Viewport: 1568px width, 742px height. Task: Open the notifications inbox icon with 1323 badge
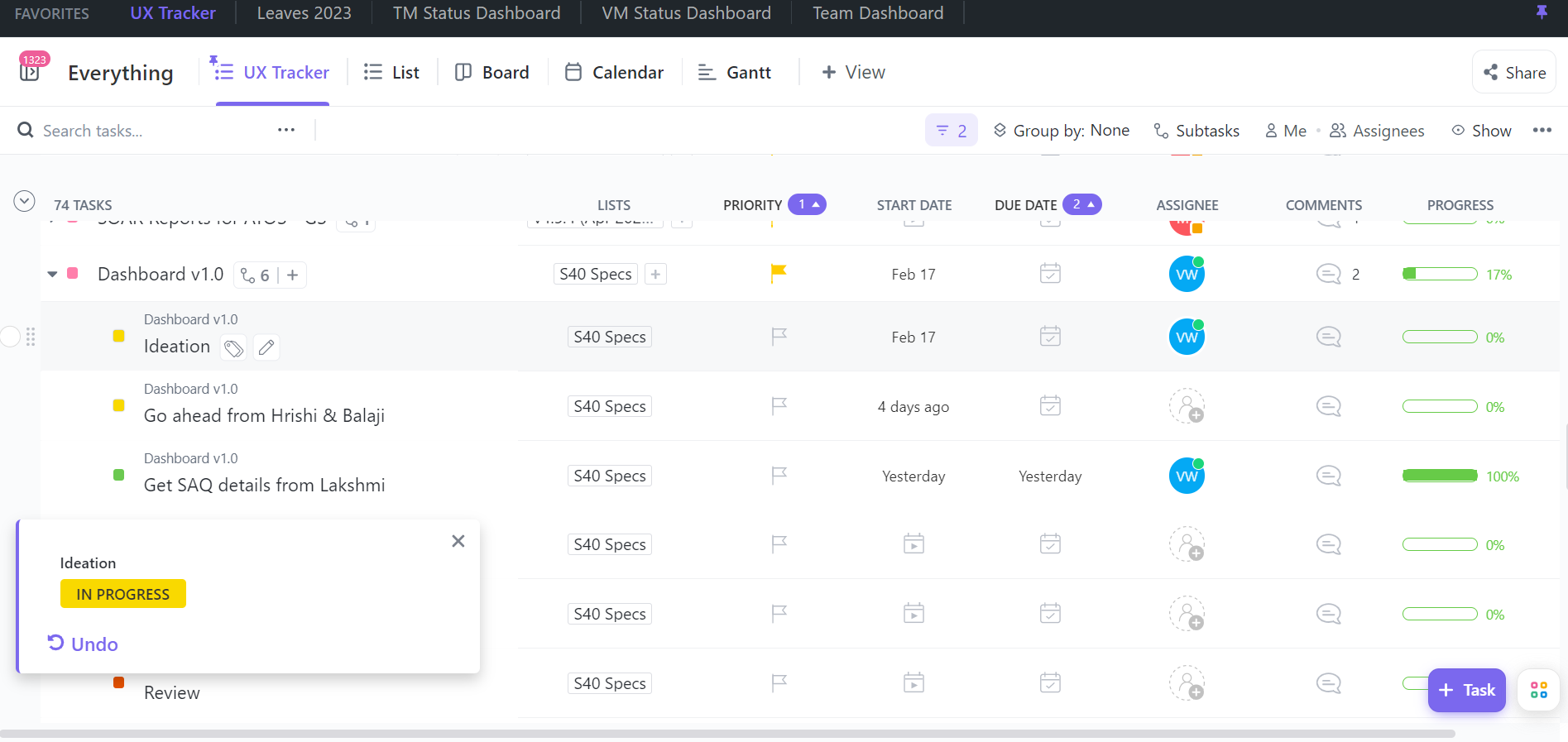click(x=30, y=72)
